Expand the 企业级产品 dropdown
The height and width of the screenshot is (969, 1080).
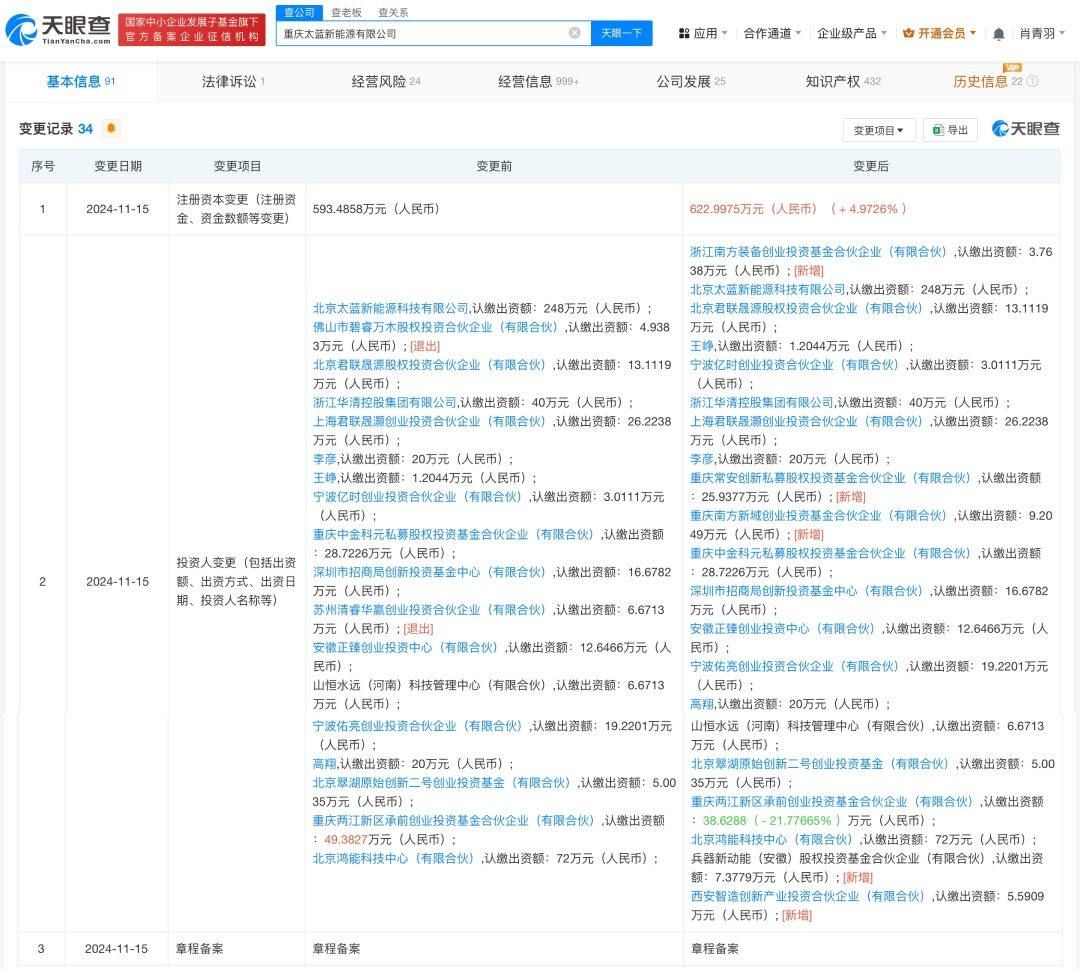click(851, 33)
